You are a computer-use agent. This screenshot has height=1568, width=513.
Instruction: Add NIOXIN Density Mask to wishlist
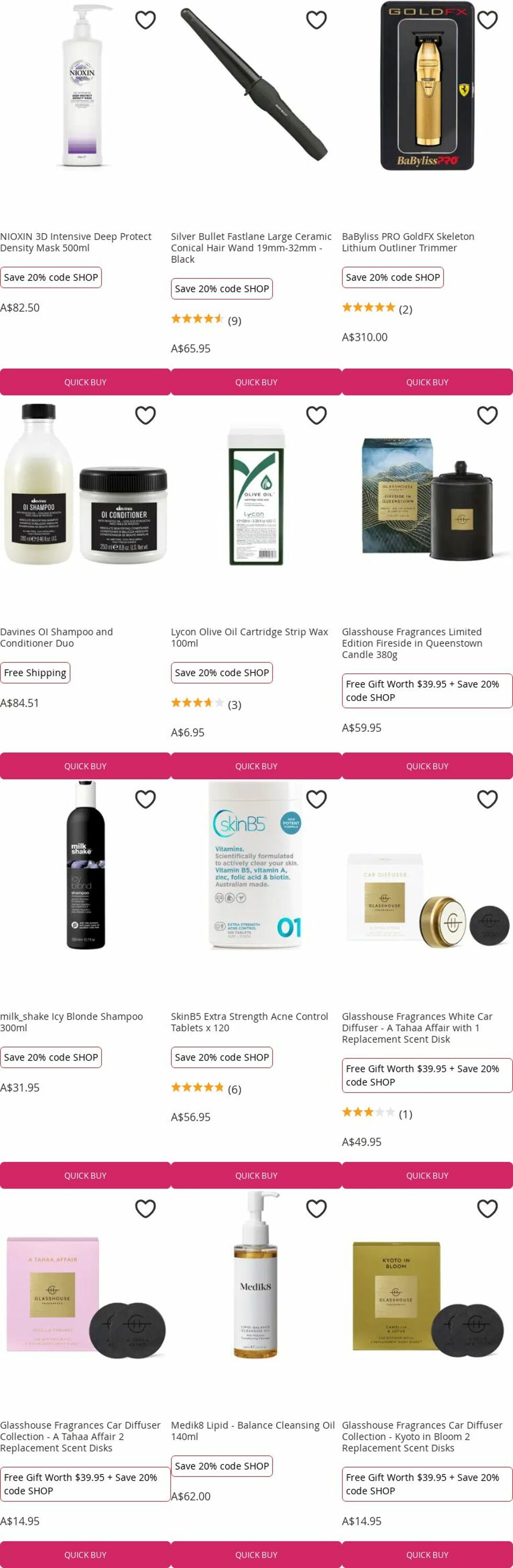[145, 20]
